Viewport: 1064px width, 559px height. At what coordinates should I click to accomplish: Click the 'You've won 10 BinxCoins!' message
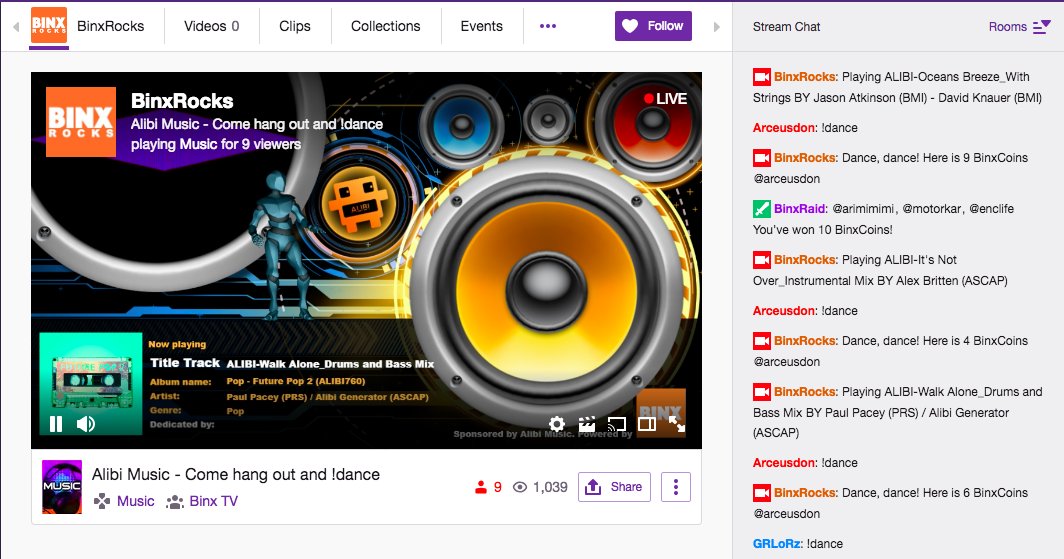[822, 230]
